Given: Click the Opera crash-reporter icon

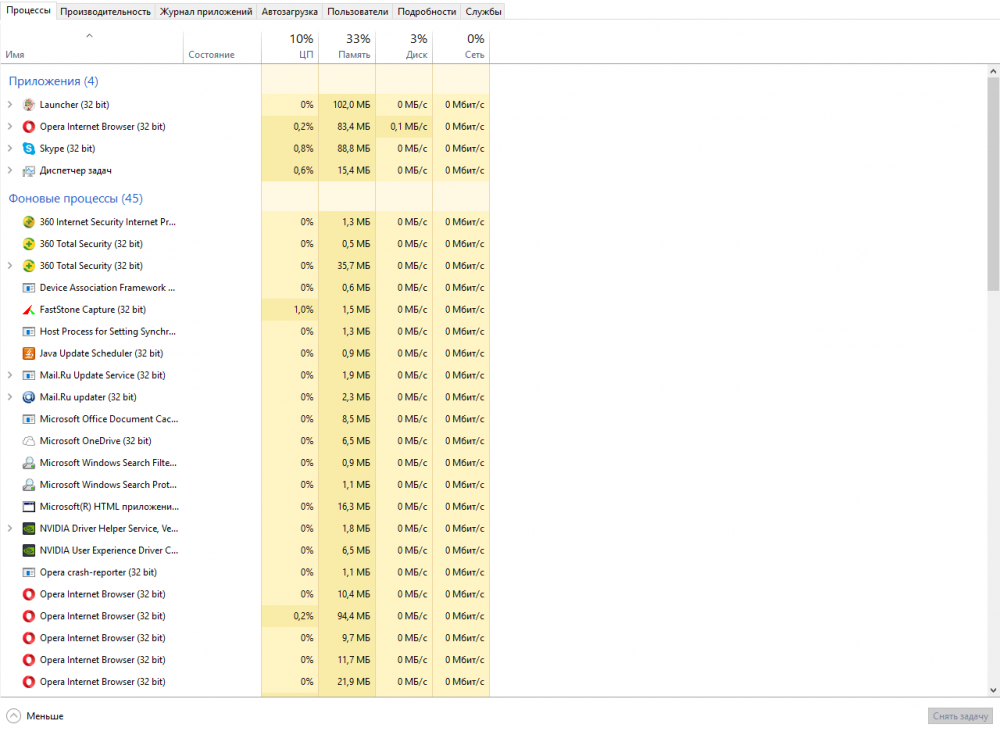Looking at the screenshot, I should click(x=29, y=572).
